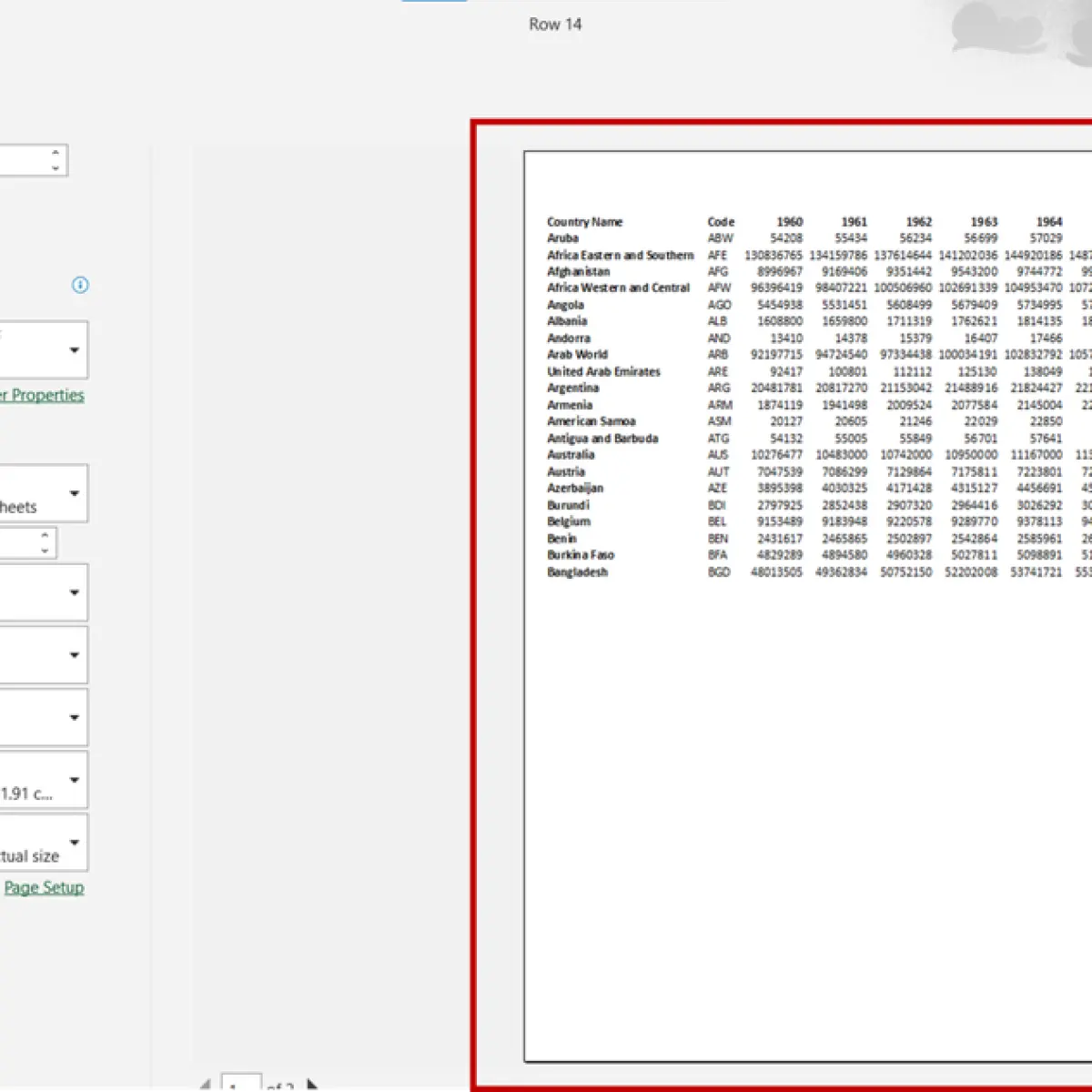The height and width of the screenshot is (1092, 1092).
Task: Select the 'Burundi' country name
Action: [x=568, y=505]
